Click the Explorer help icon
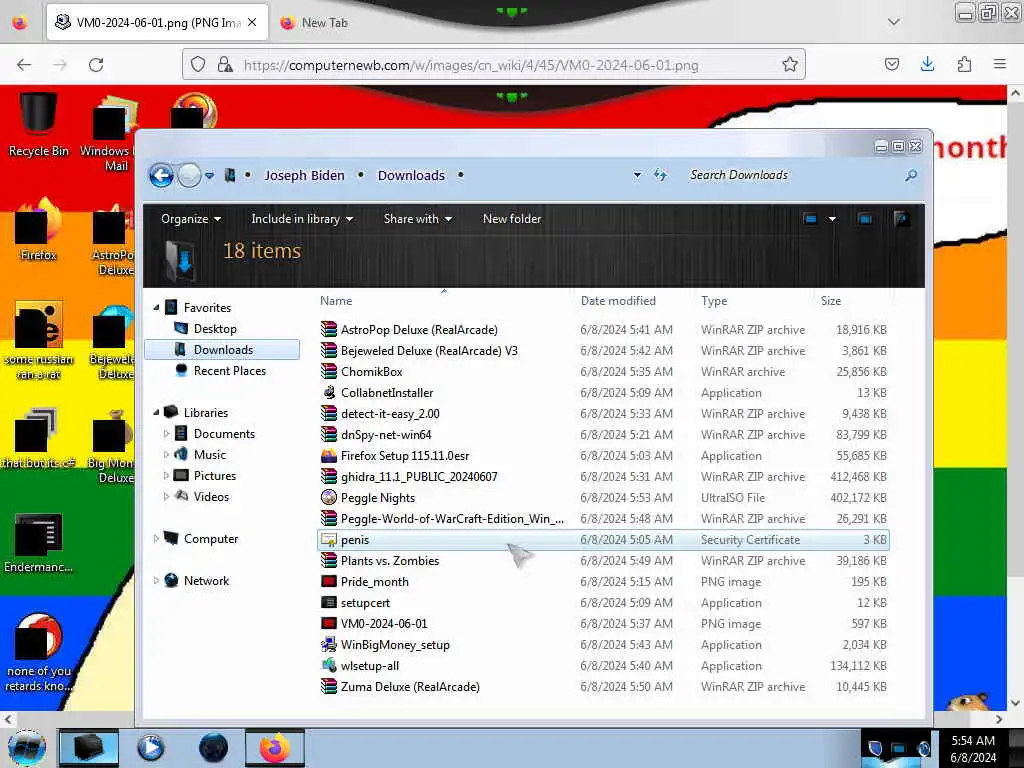This screenshot has width=1024, height=768. coord(901,219)
